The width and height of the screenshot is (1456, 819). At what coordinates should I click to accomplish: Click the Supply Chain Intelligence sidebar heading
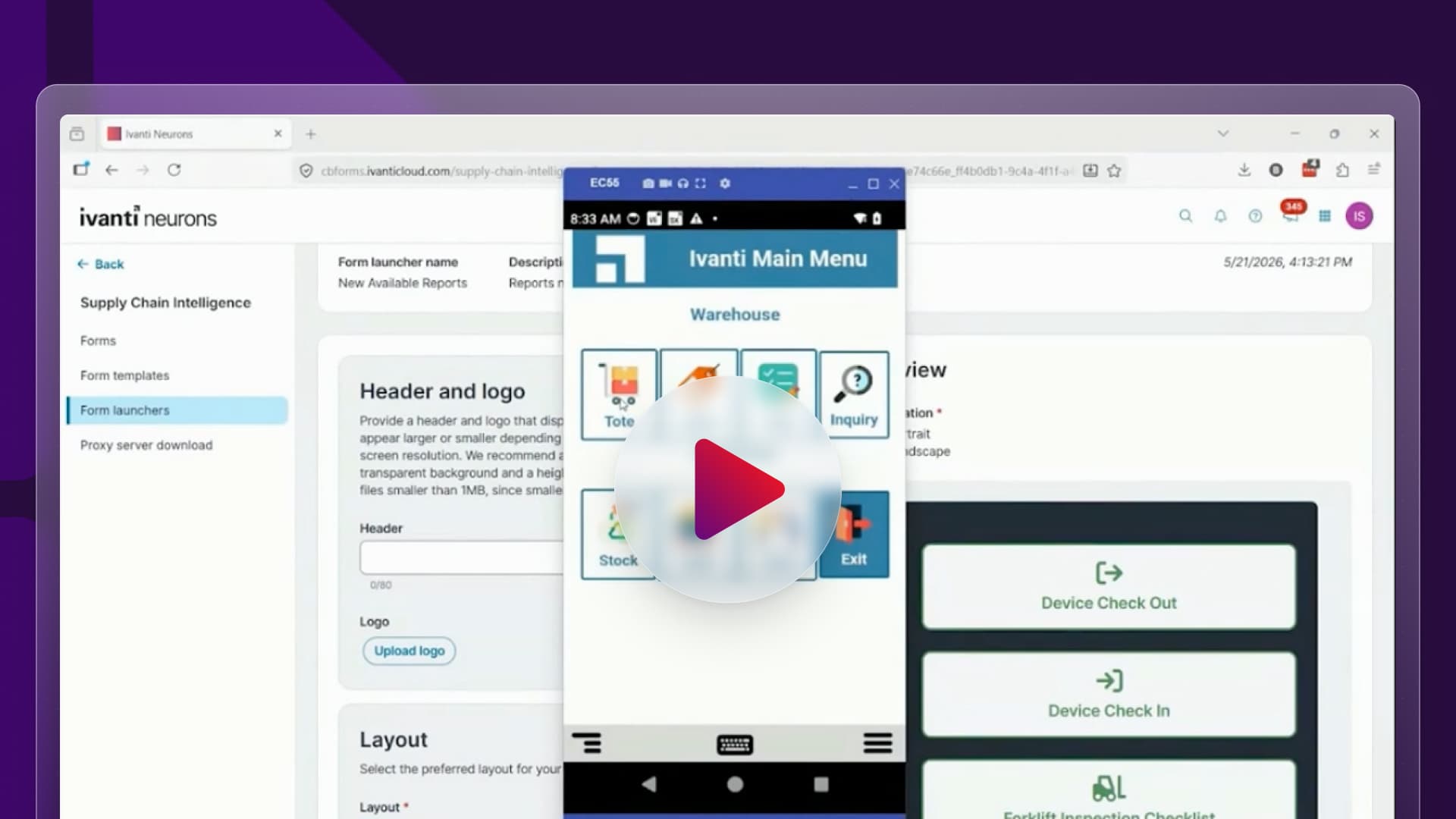pyautogui.click(x=165, y=303)
